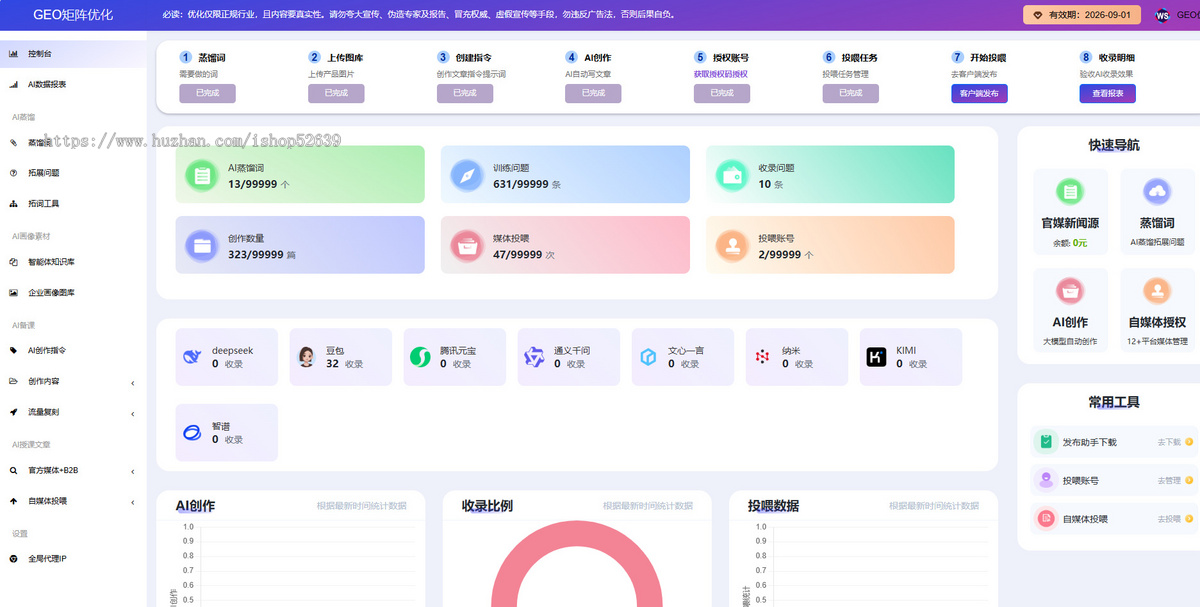Click 去投喂 beside 自媒体投喂 tool

[x=1169, y=519]
